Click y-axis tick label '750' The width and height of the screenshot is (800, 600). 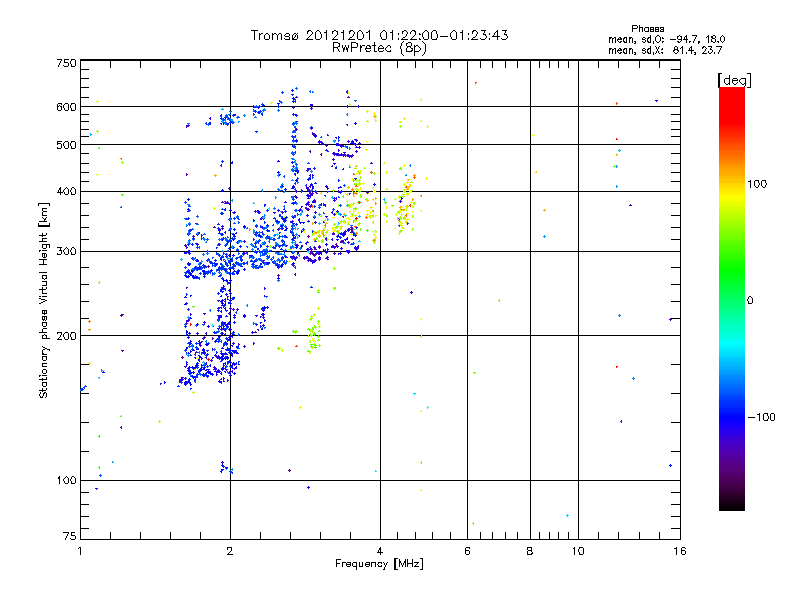click(x=66, y=63)
